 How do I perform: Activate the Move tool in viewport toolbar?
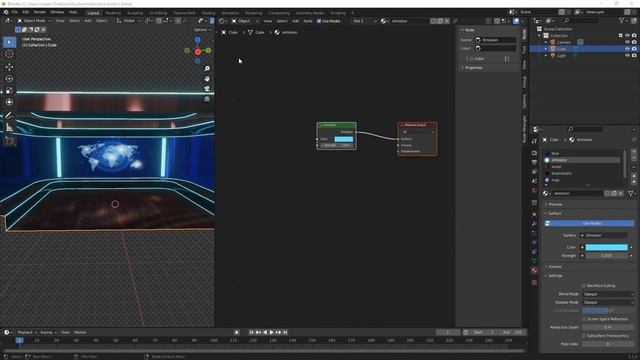click(x=9, y=67)
